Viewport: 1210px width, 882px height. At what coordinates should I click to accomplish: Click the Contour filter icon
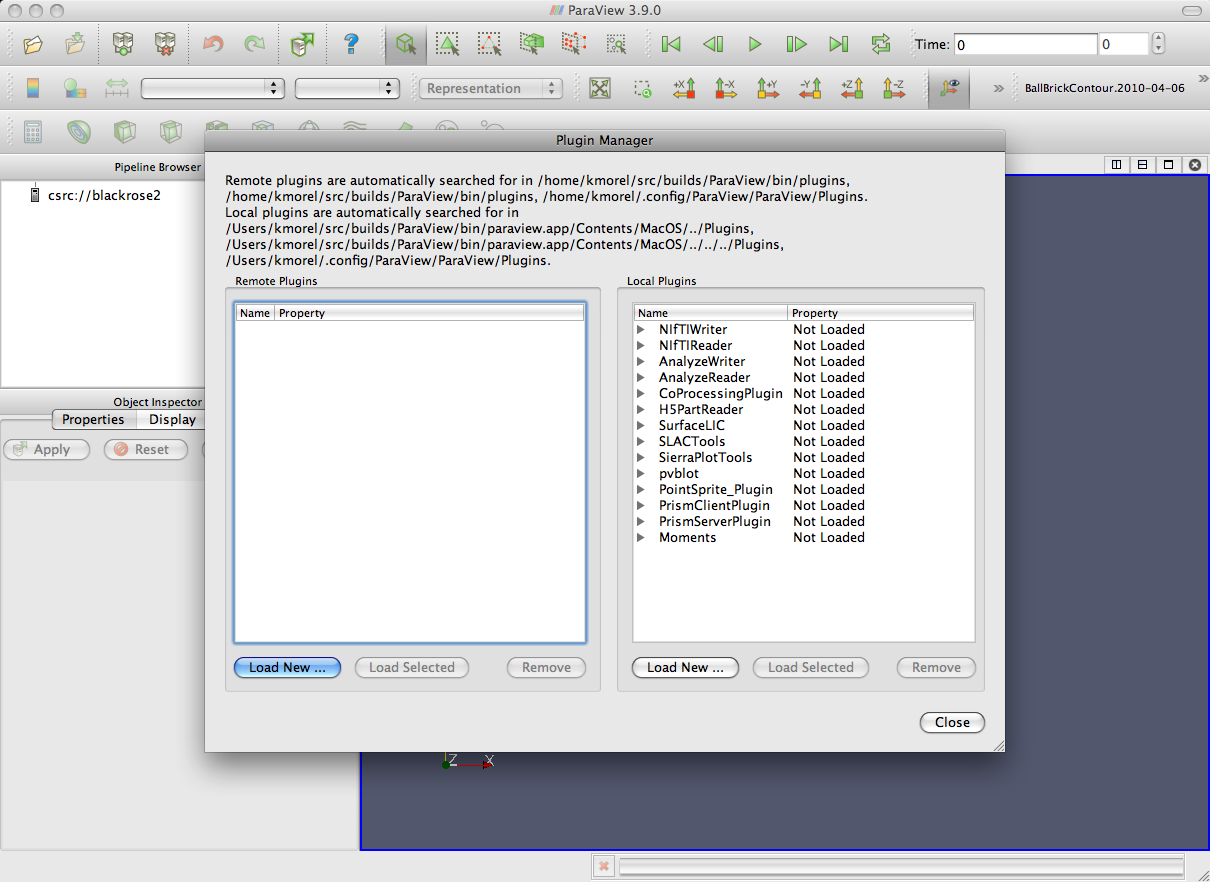click(79, 132)
